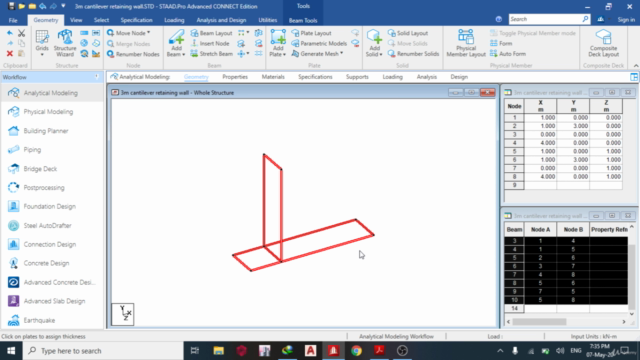Click the Properties page tab
The image size is (640, 360).
235,77
